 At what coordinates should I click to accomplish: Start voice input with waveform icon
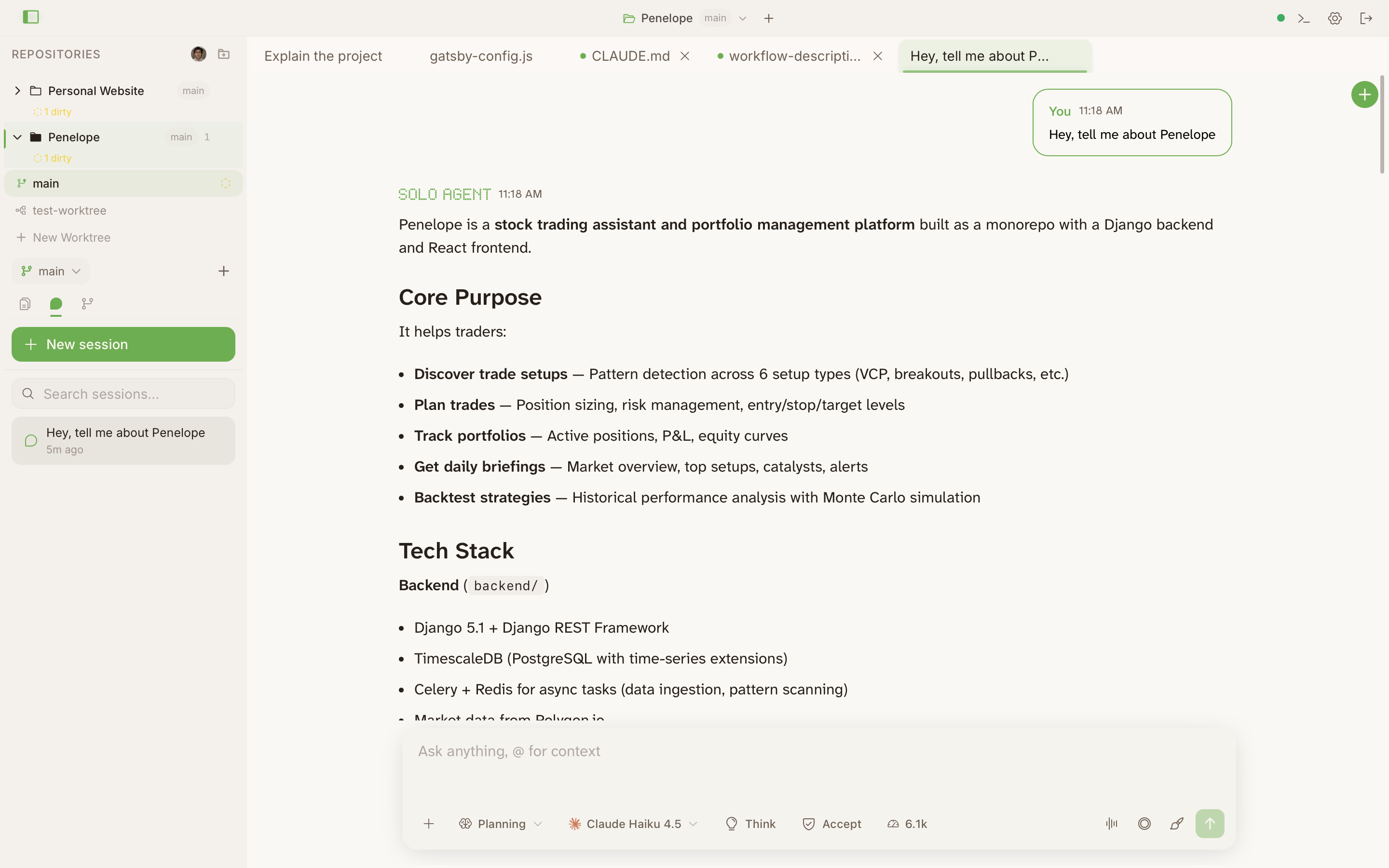coord(1111,824)
